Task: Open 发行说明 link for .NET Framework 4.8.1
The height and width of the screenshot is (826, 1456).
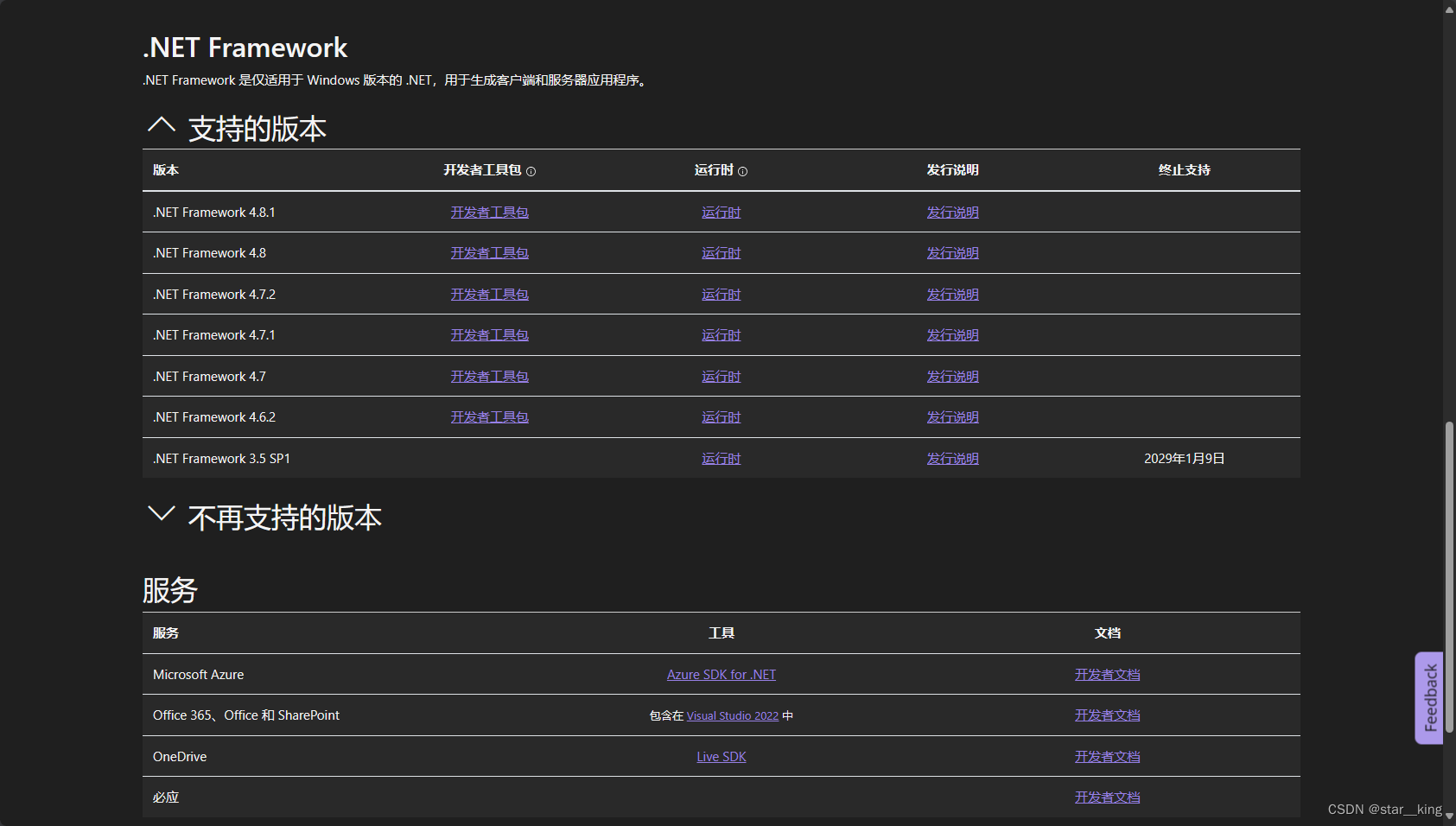Action: [953, 213]
